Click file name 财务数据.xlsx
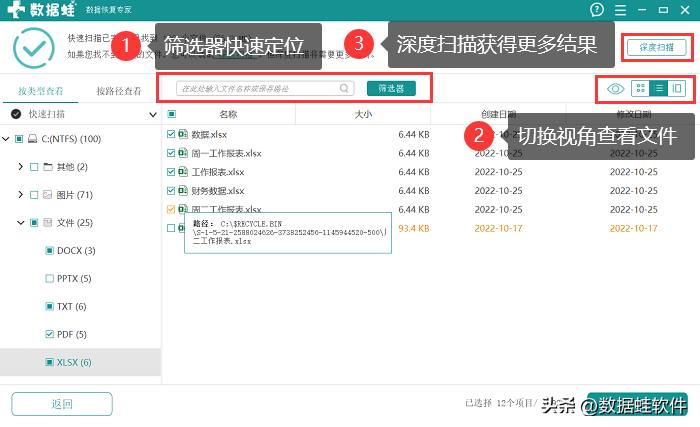700x427 pixels. coord(218,191)
